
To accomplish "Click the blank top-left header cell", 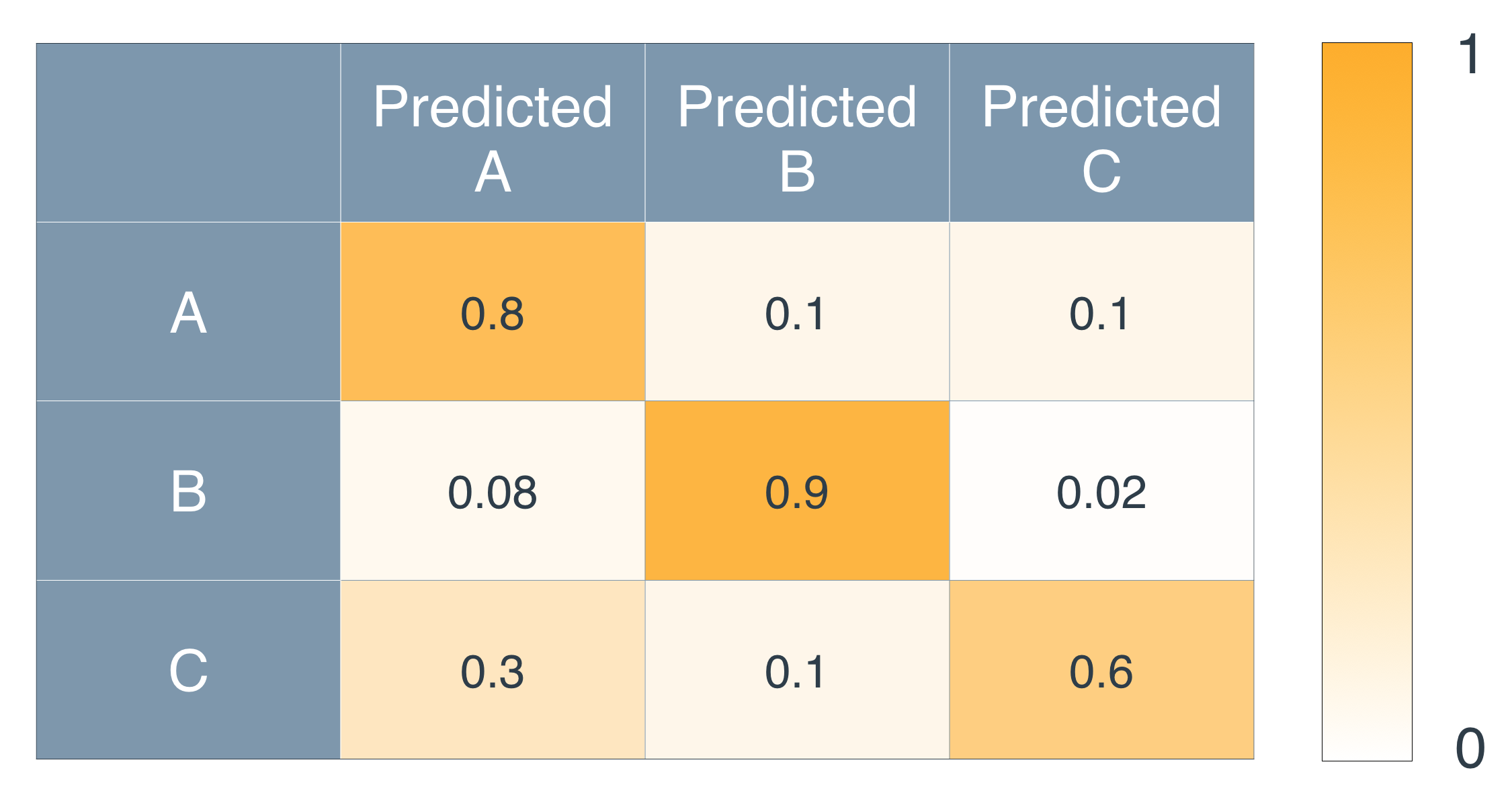I will tap(188, 133).
